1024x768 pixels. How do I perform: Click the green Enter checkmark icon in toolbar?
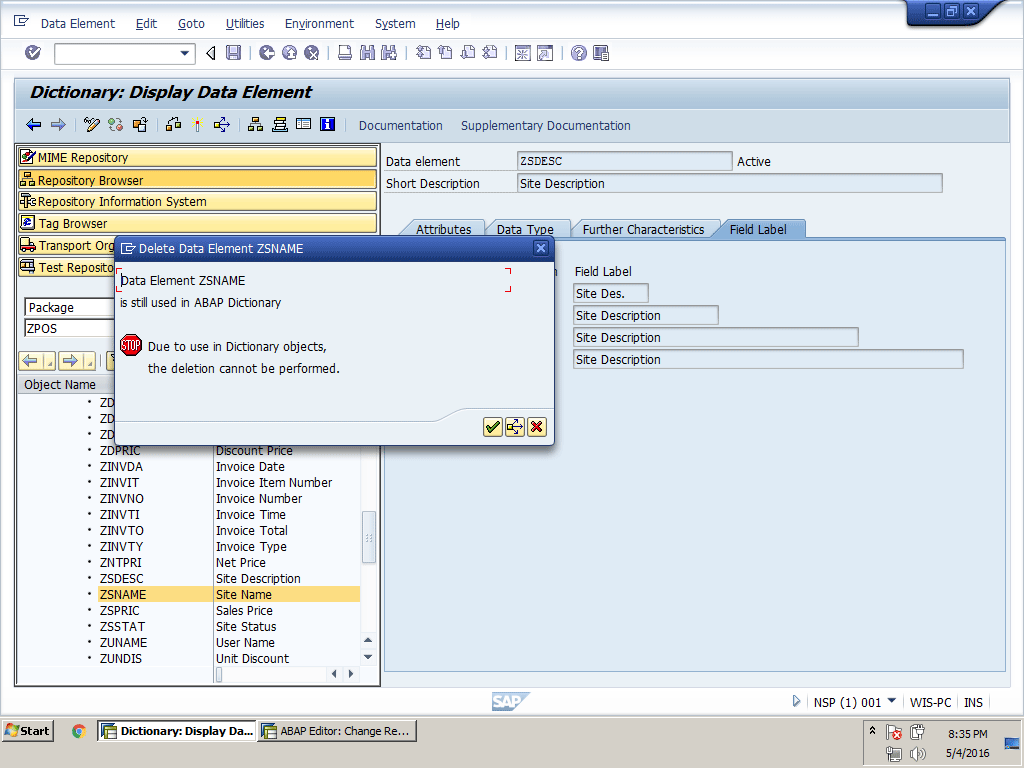click(x=33, y=53)
